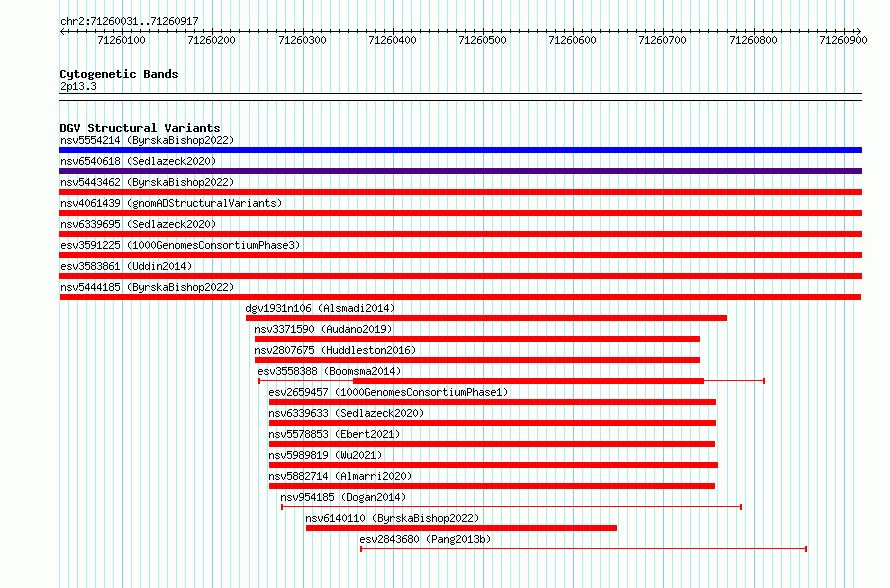Click the ruler's right end arrow
Viewport: 890px width, 588px height.
tap(859, 31)
